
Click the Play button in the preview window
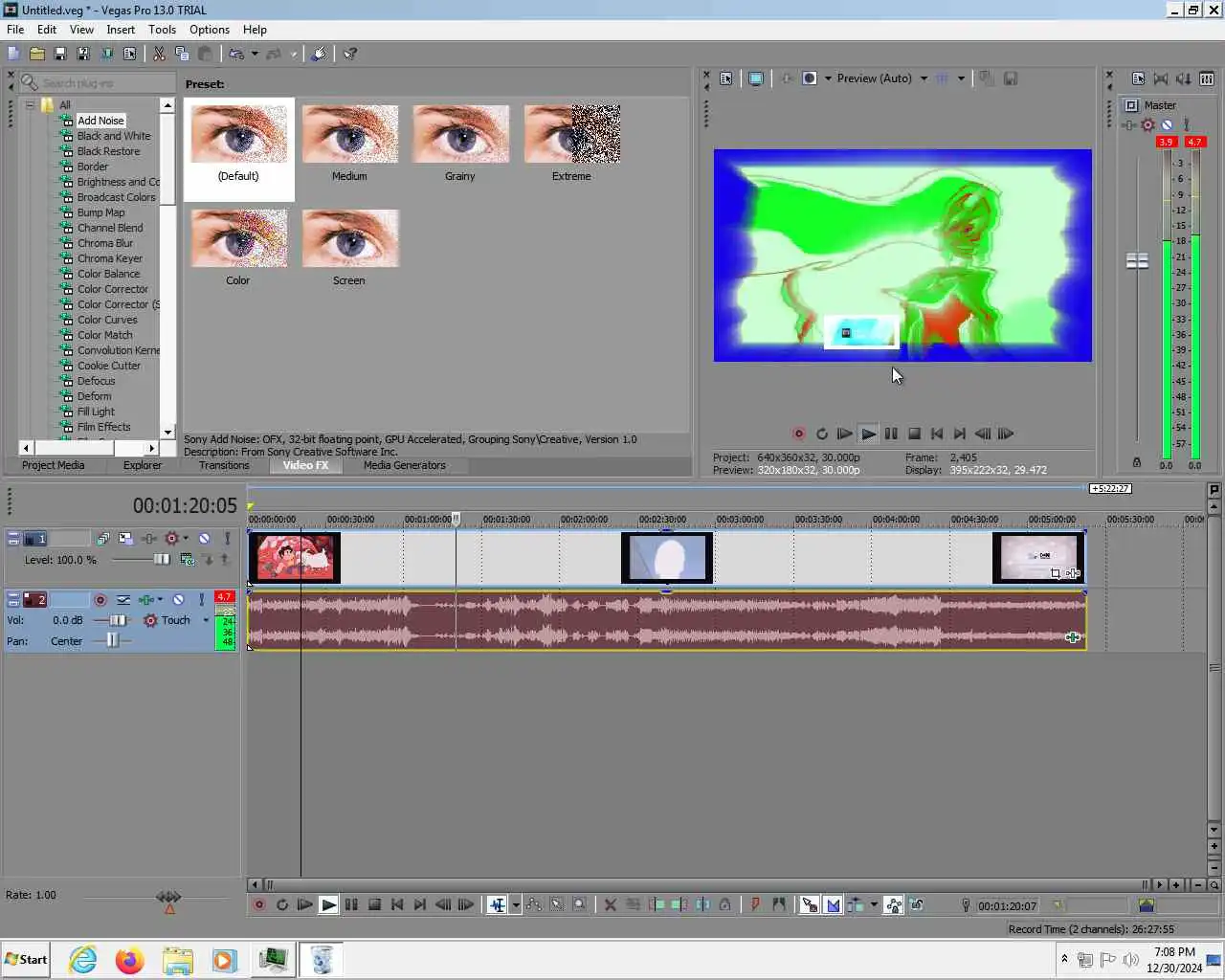click(868, 434)
